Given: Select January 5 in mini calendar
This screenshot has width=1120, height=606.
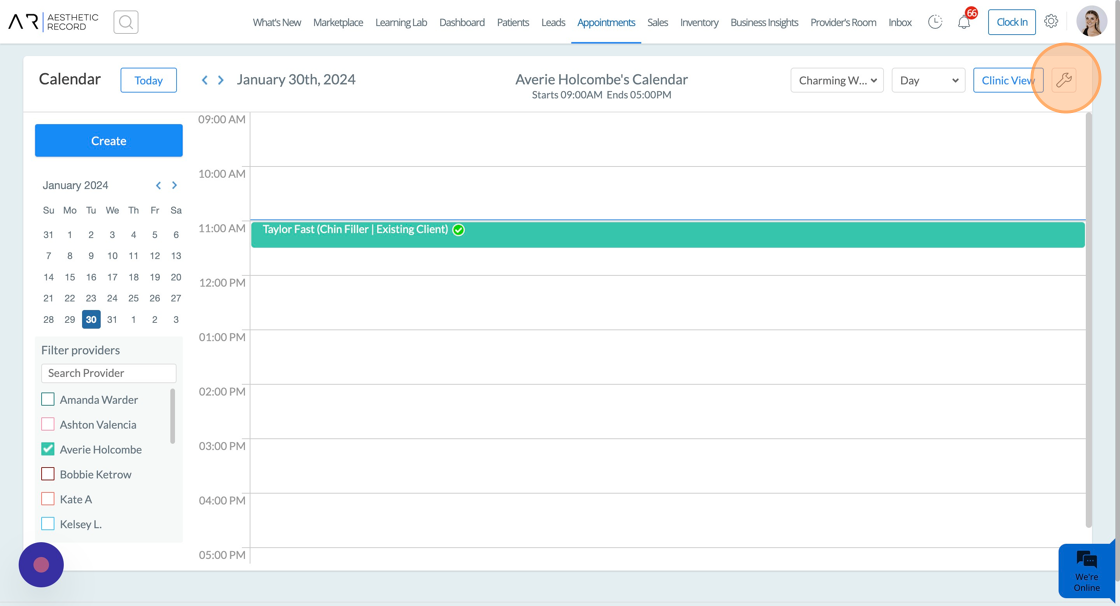Looking at the screenshot, I should [155, 234].
